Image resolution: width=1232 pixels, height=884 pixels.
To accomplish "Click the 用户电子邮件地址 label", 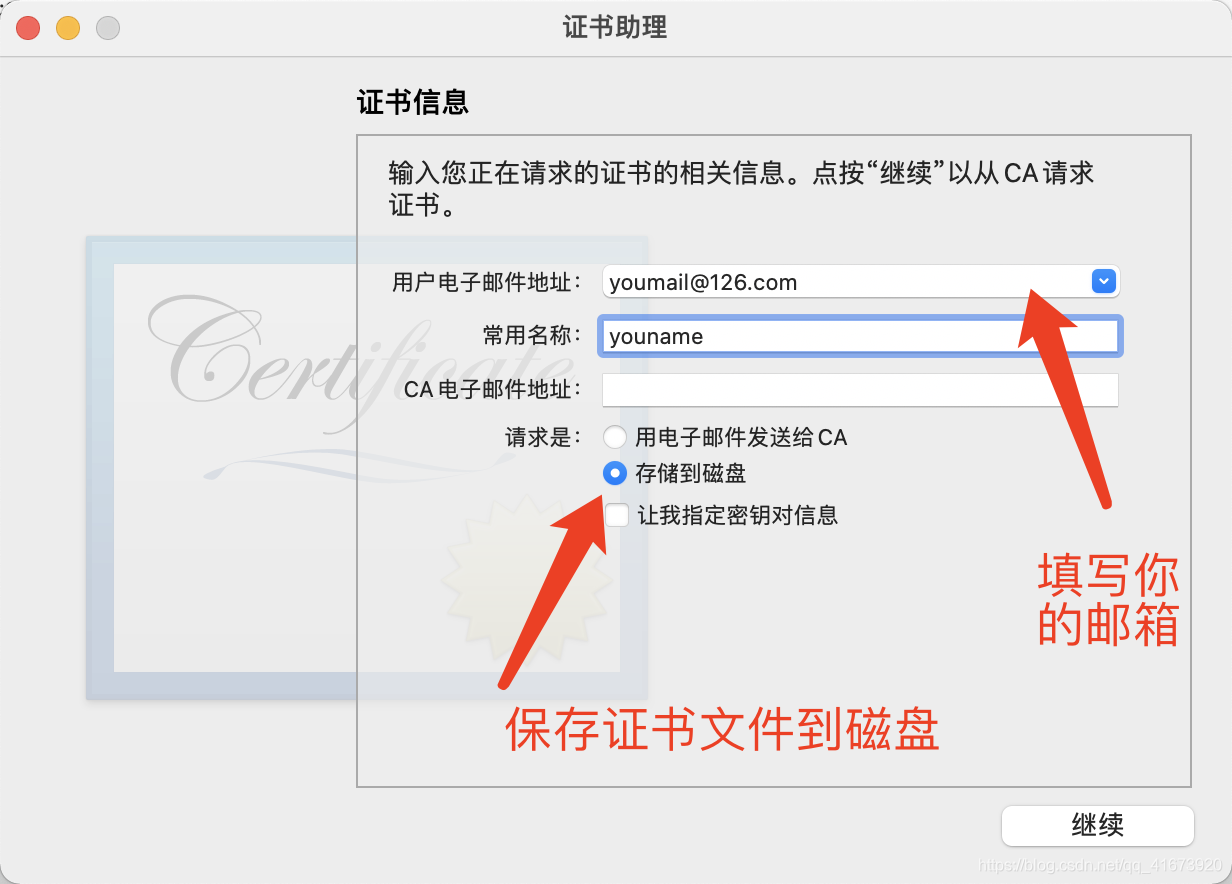I will (487, 282).
